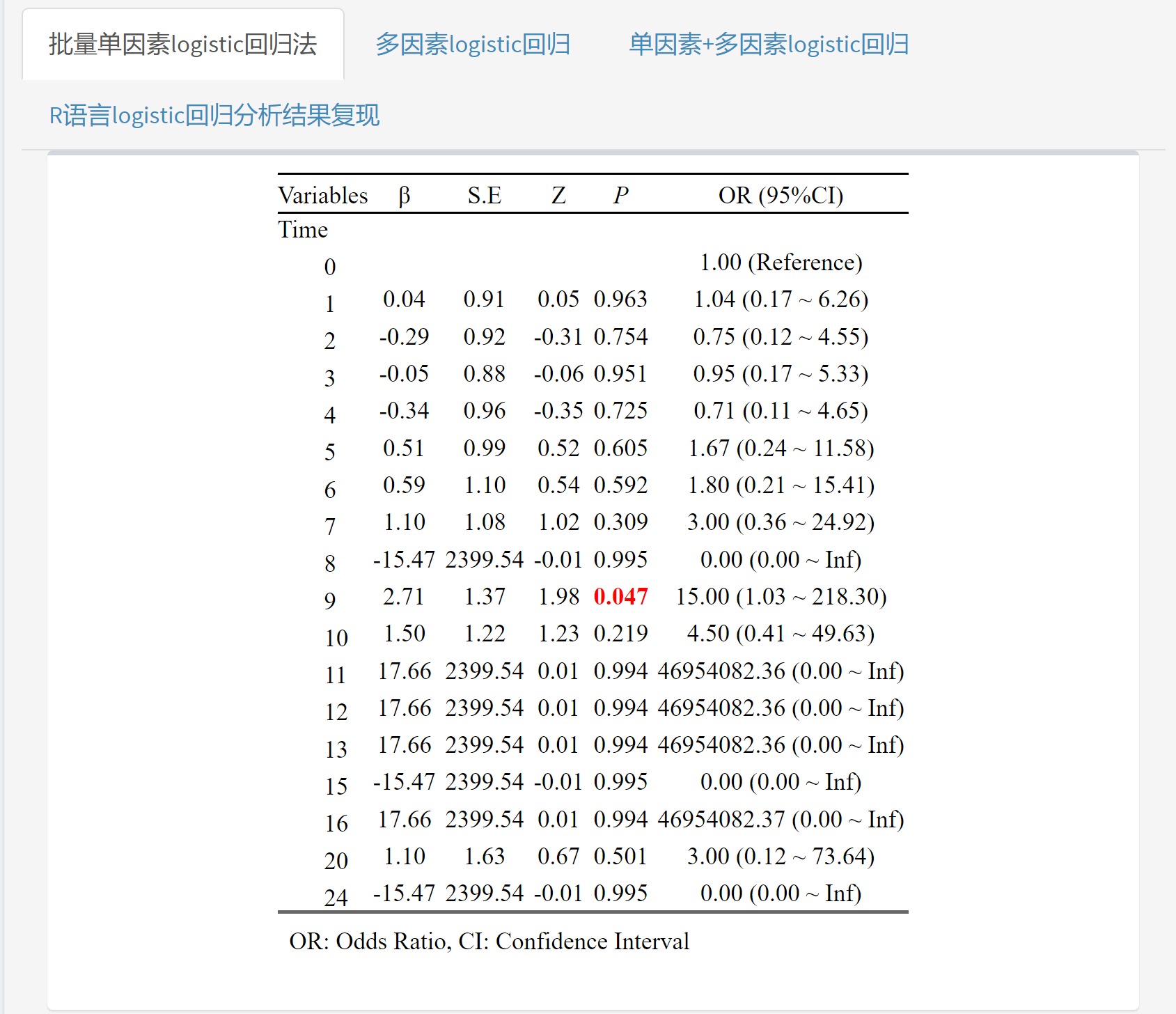
Task: Click the 3.00 (0.12 ~ 73.64) cell
Action: [x=781, y=857]
